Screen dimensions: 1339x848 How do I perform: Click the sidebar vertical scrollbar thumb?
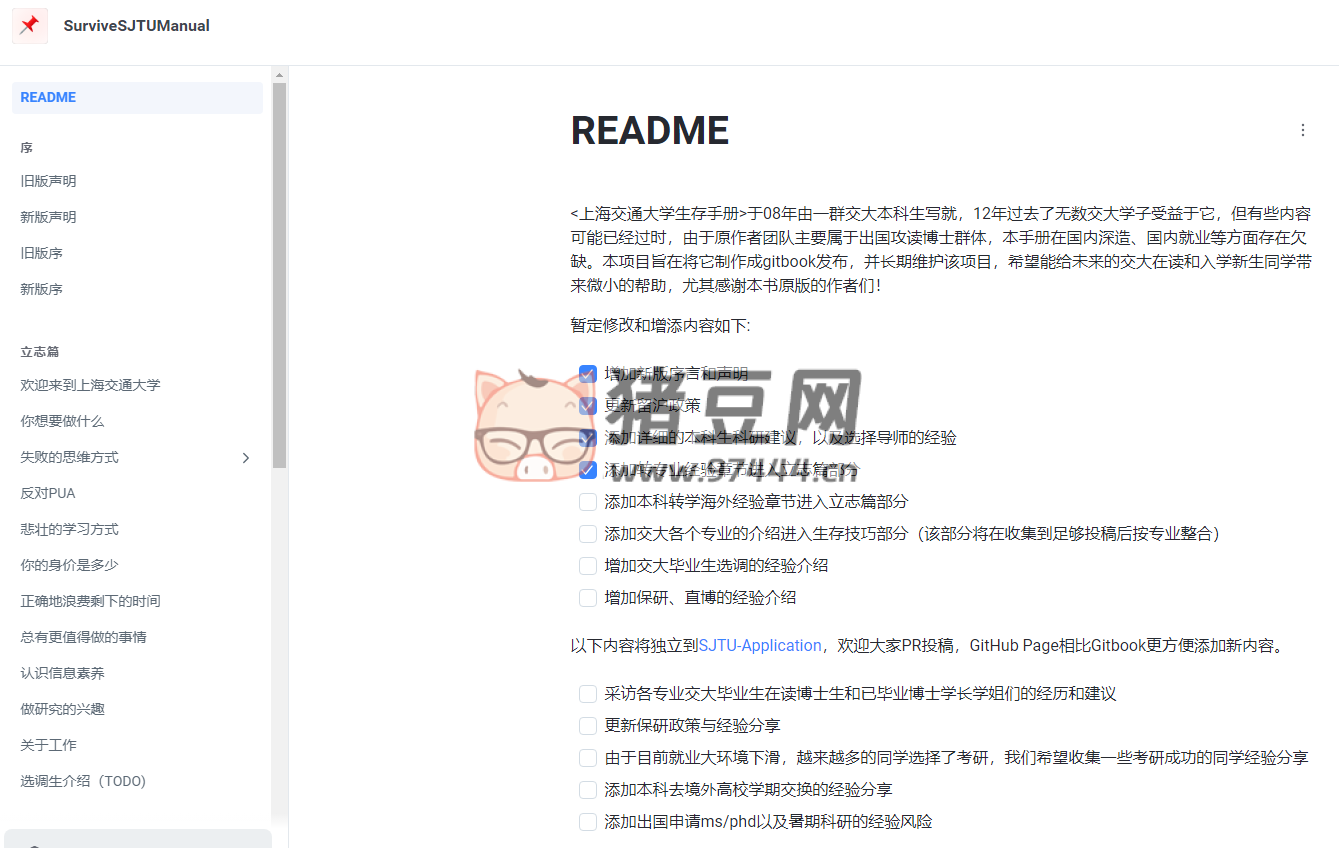click(x=279, y=275)
